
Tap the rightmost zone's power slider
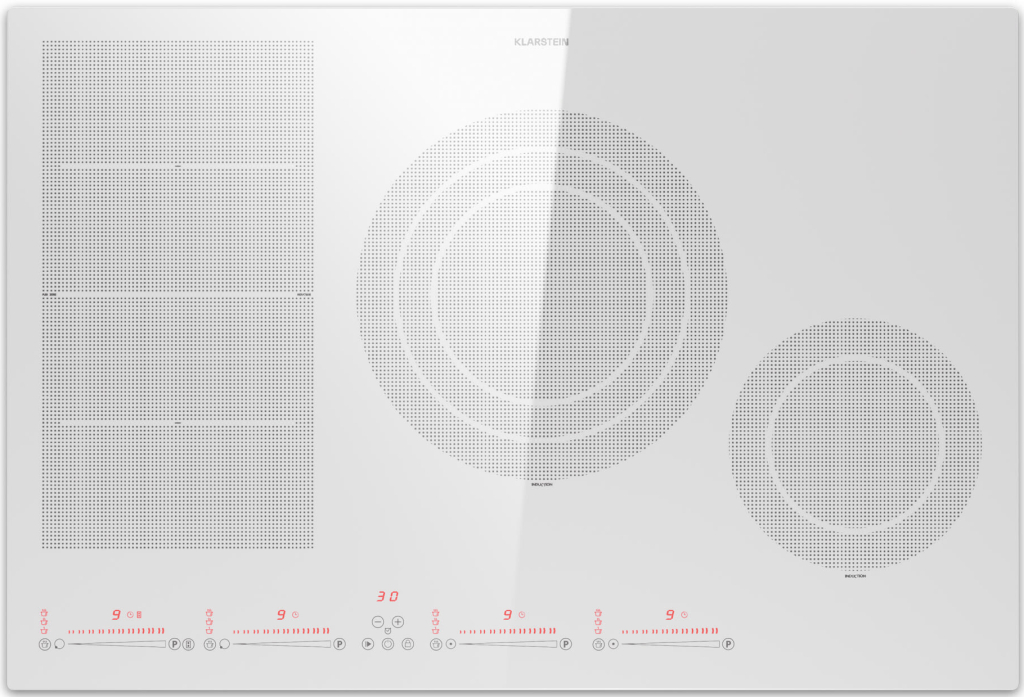670,644
